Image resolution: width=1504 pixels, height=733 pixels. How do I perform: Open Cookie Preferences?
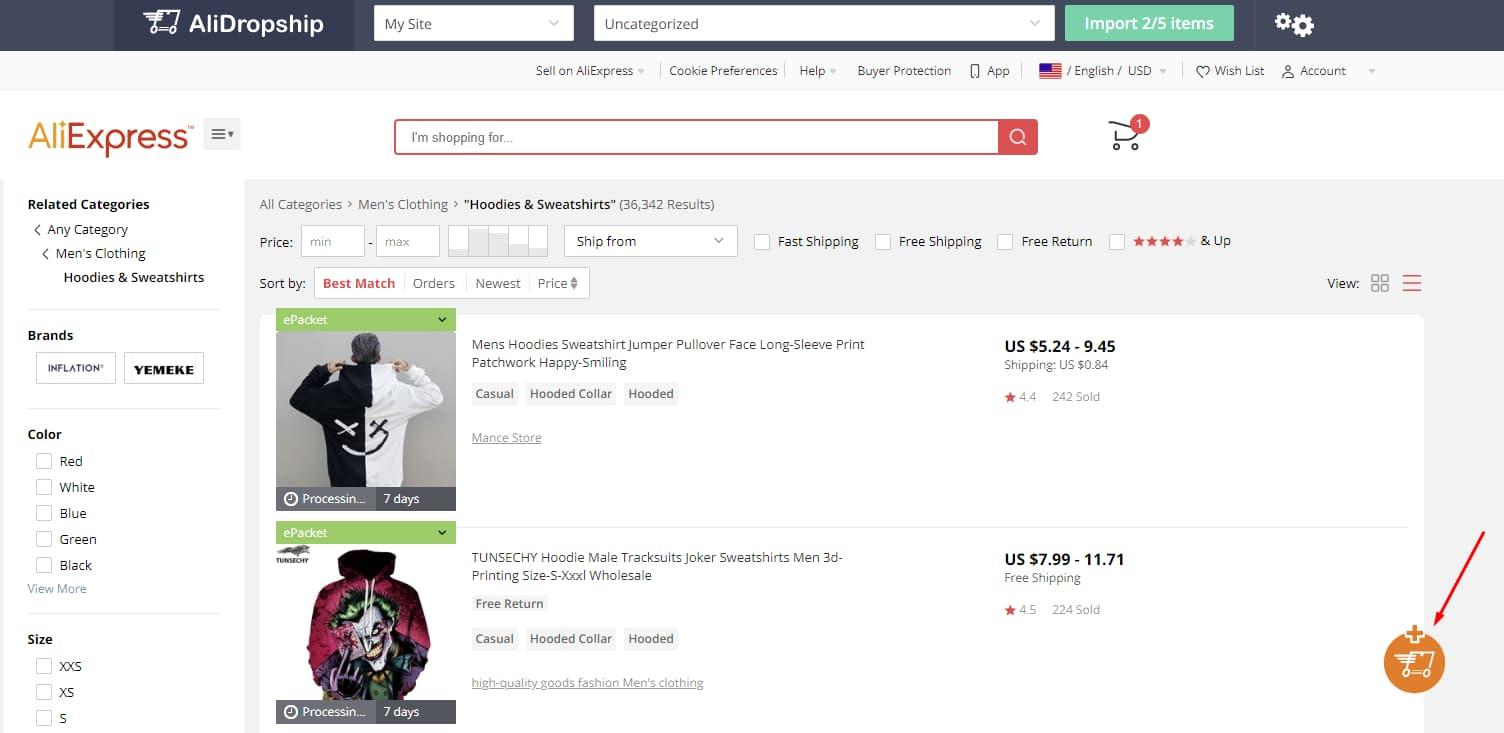[x=723, y=71]
